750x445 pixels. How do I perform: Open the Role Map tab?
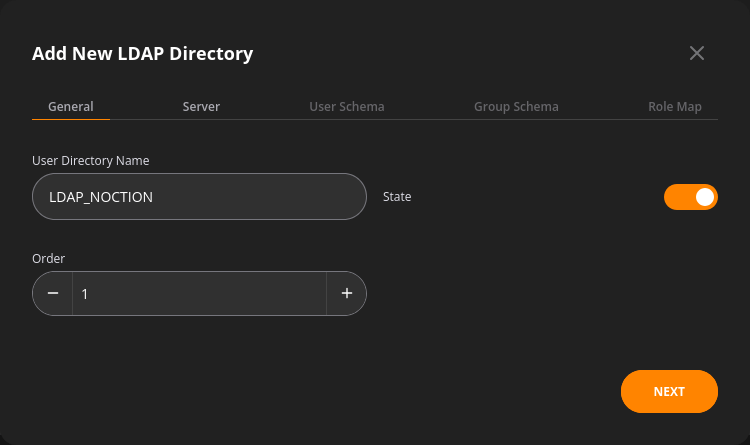click(x=675, y=106)
